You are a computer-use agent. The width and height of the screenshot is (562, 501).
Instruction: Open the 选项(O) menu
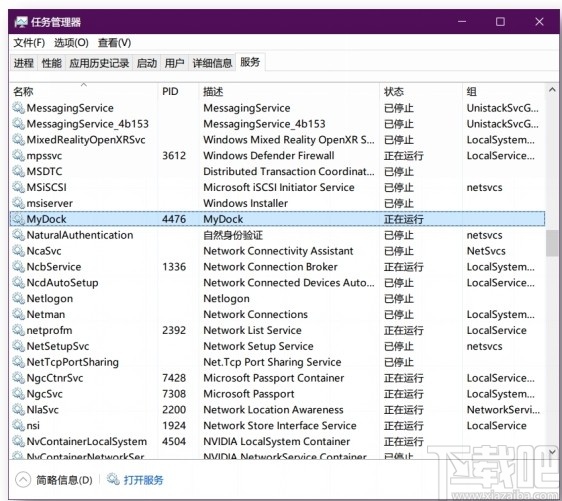click(x=71, y=43)
